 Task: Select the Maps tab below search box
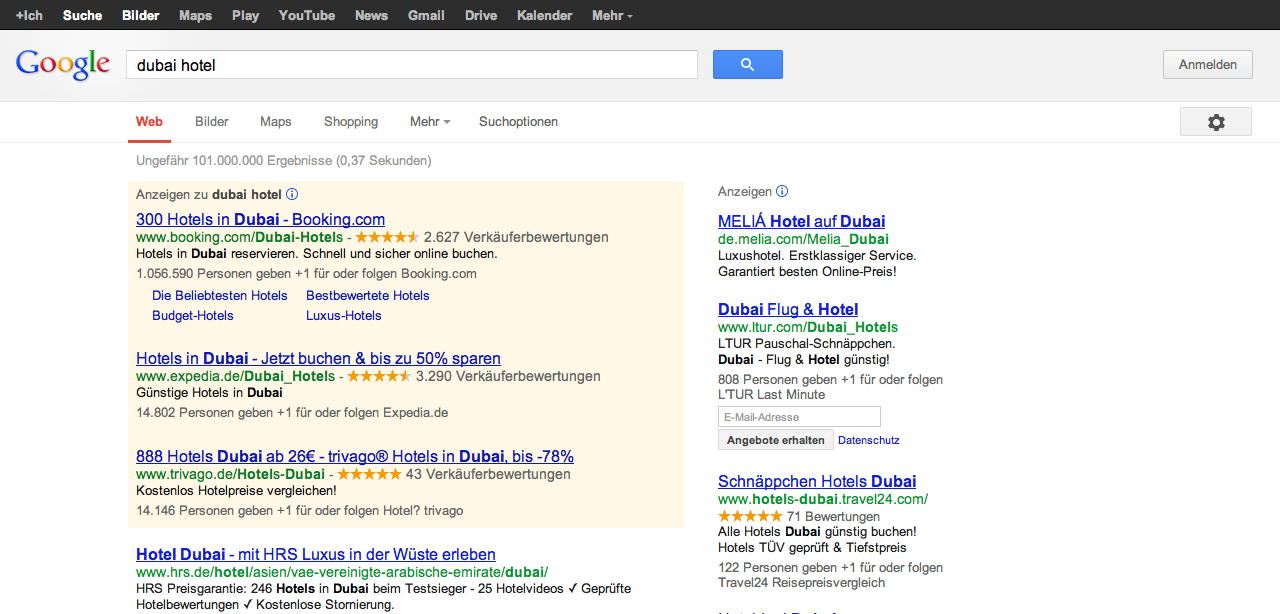(276, 122)
